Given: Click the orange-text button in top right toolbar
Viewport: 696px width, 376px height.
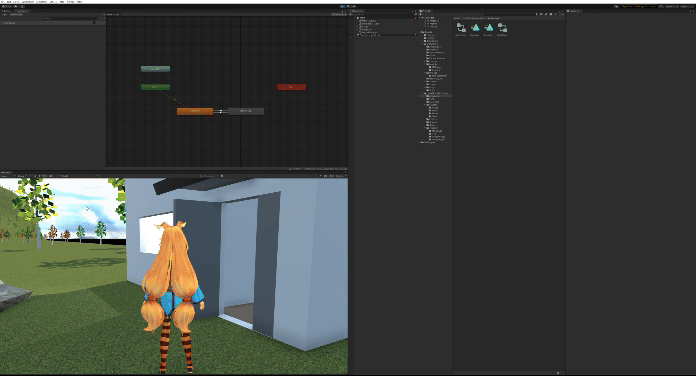Looking at the screenshot, I should (638, 6).
